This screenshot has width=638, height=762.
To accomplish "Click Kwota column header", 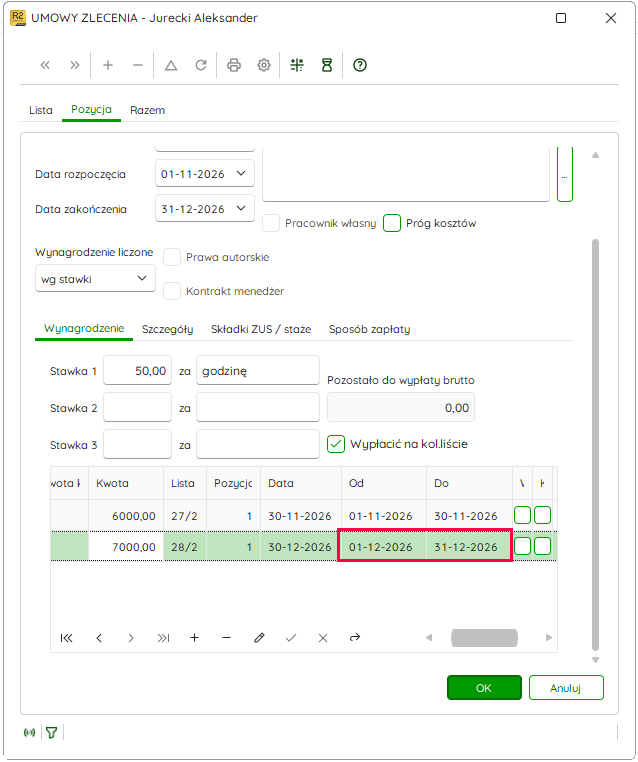I will 126,483.
